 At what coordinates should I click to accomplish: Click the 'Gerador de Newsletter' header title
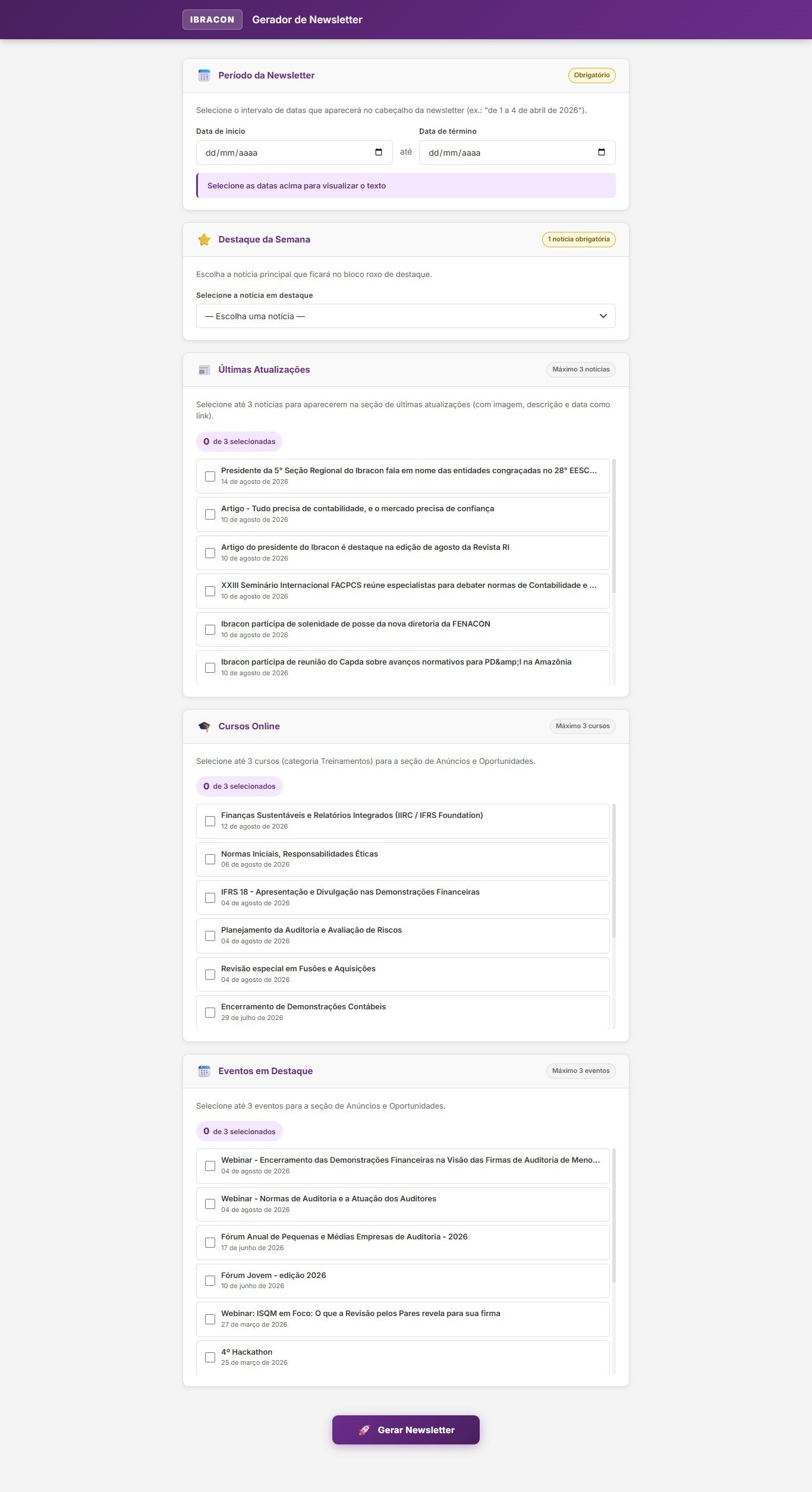307,20
